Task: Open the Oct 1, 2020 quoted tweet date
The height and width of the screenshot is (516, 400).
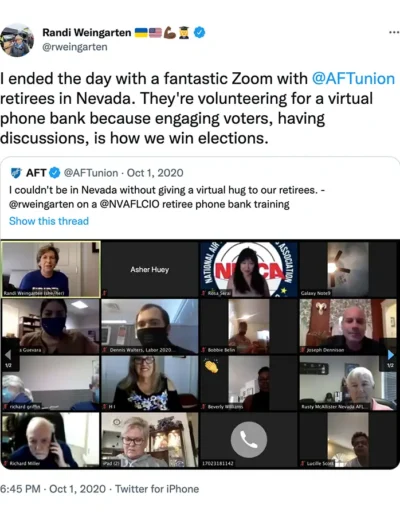Action: [155, 173]
